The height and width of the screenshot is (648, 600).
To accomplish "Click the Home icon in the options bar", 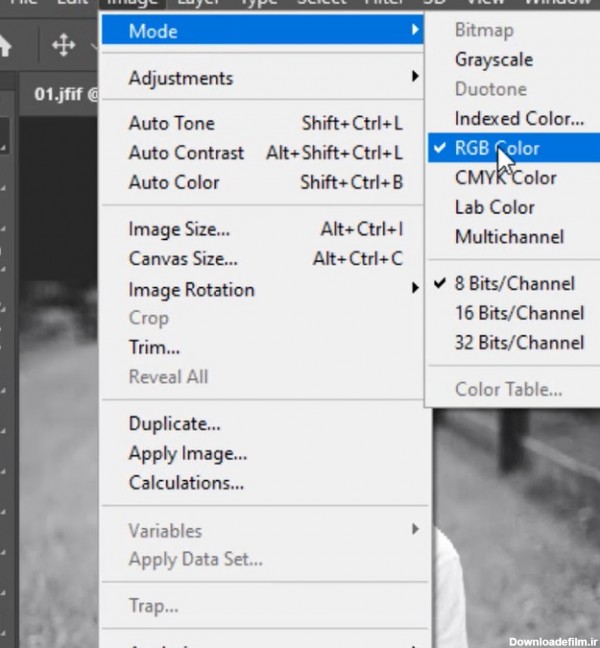I will [5, 45].
